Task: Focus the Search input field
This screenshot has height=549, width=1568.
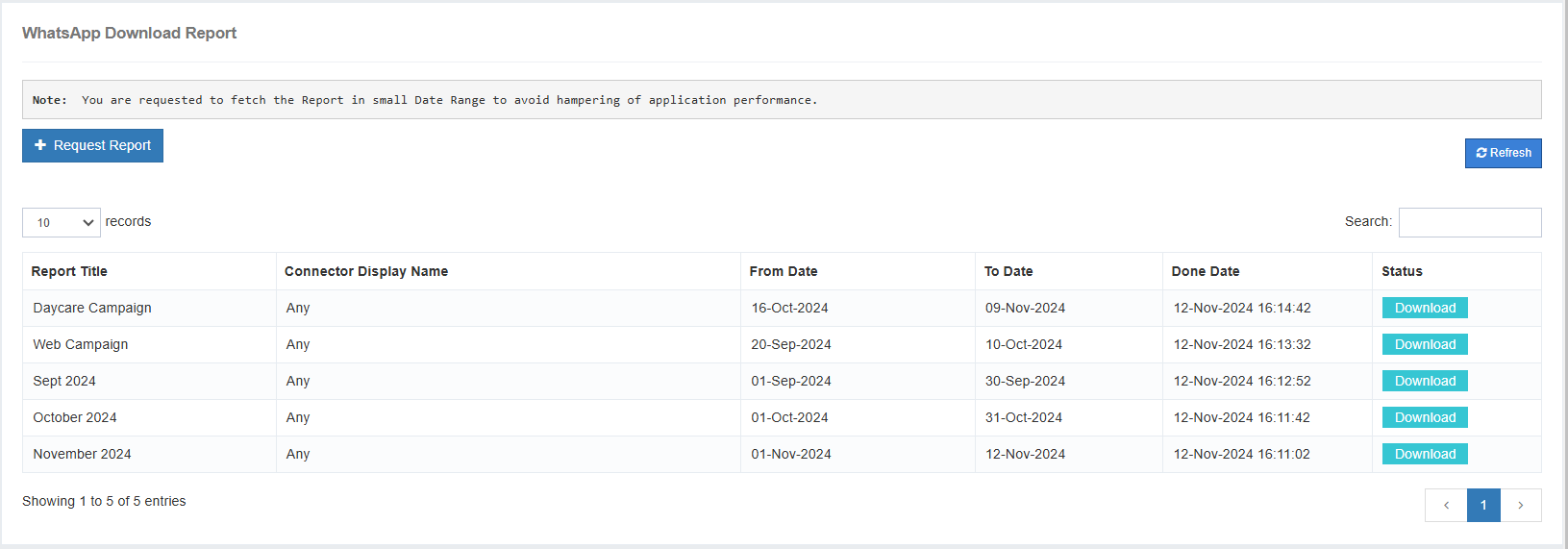Action: [x=1469, y=222]
